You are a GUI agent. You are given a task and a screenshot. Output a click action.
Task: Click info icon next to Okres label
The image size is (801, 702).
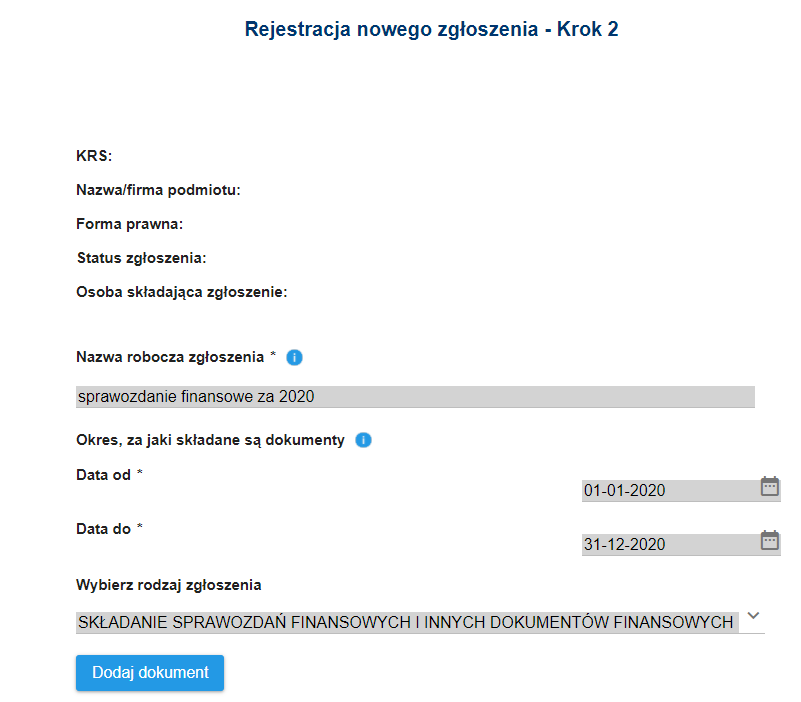(364, 440)
